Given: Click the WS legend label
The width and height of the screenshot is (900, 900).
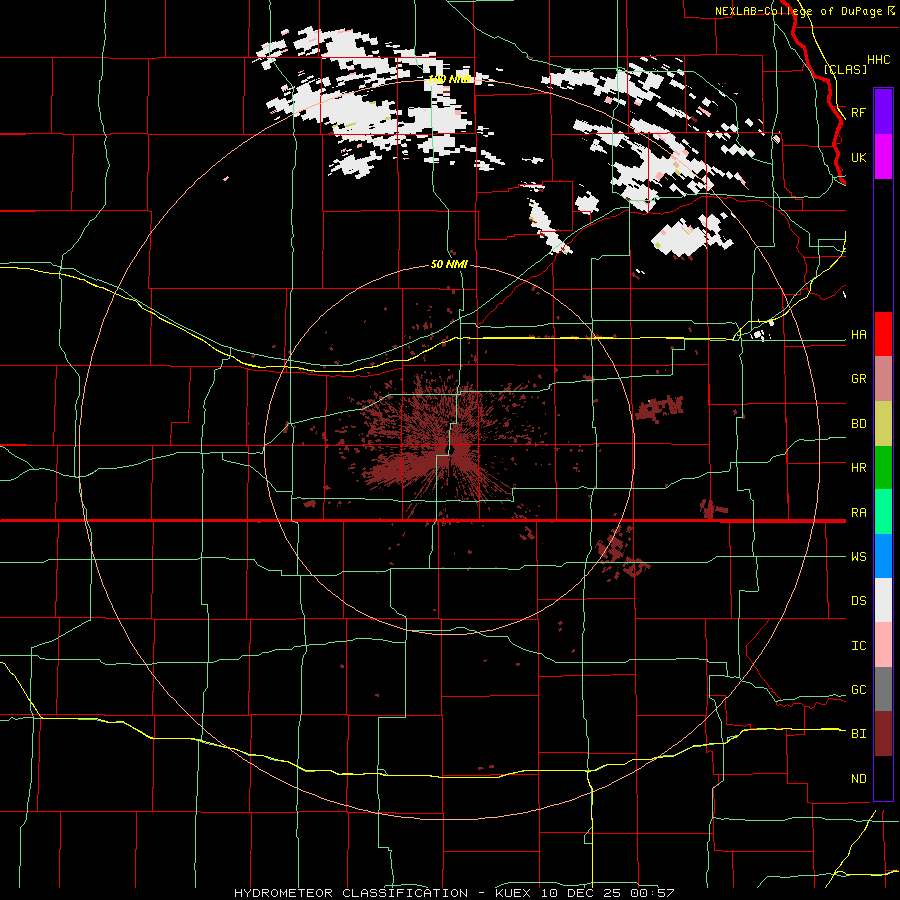Looking at the screenshot, I should click(x=859, y=556).
